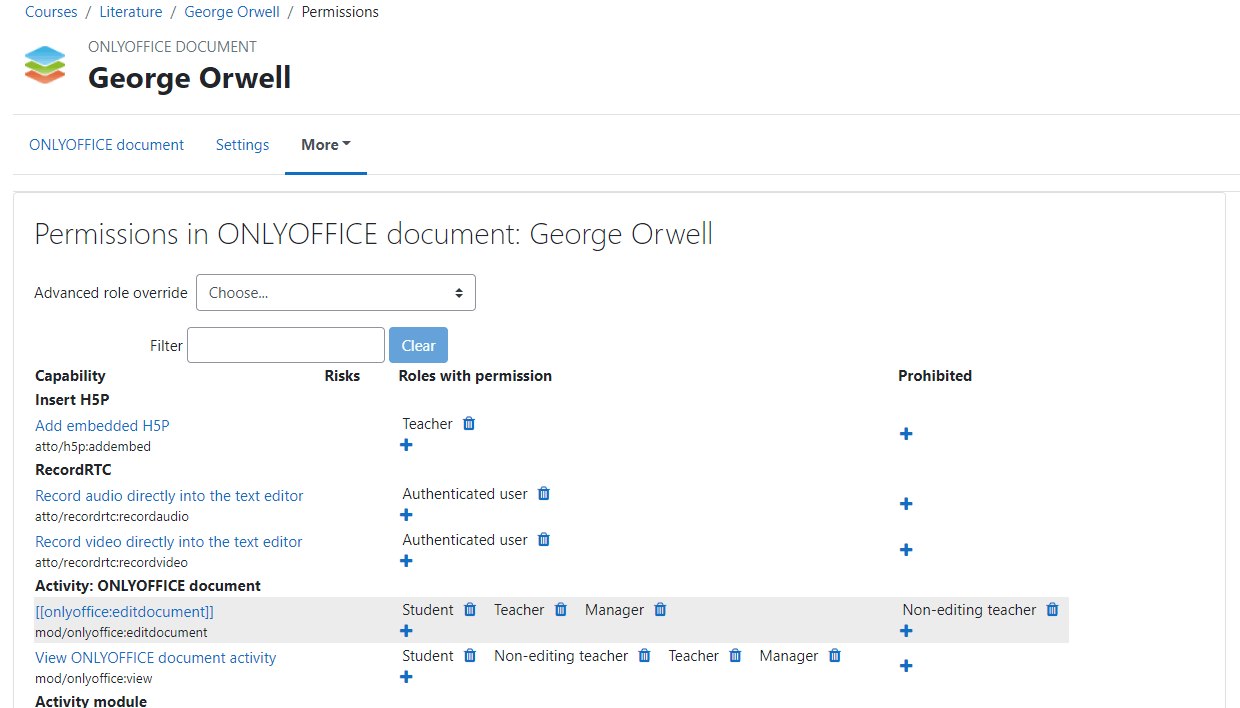Go to Courses breadcrumb
The image size is (1240, 708).
coord(51,12)
